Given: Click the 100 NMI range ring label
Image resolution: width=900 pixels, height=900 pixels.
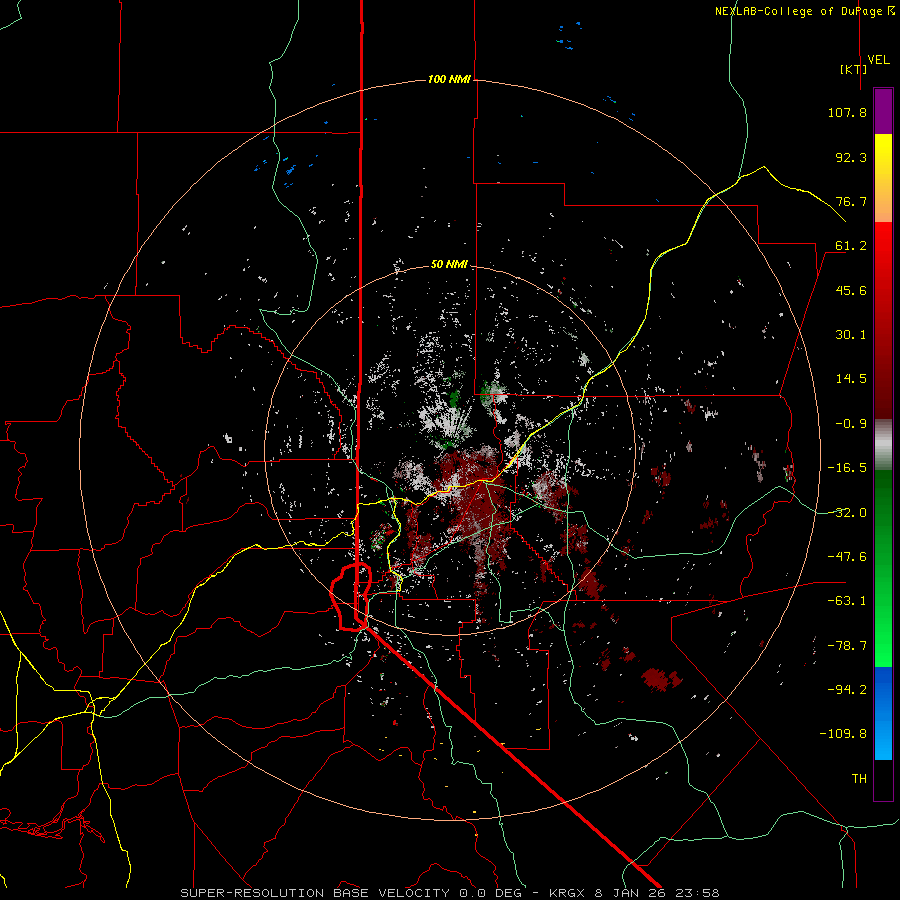Looking at the screenshot, I should tap(449, 79).
